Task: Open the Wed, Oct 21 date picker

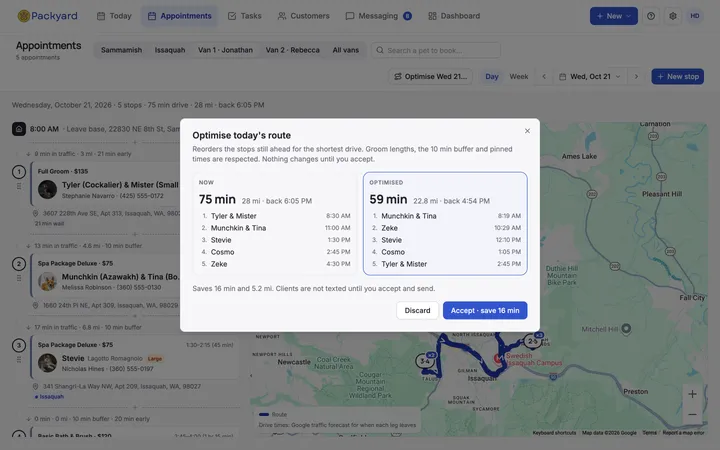Action: coord(590,77)
